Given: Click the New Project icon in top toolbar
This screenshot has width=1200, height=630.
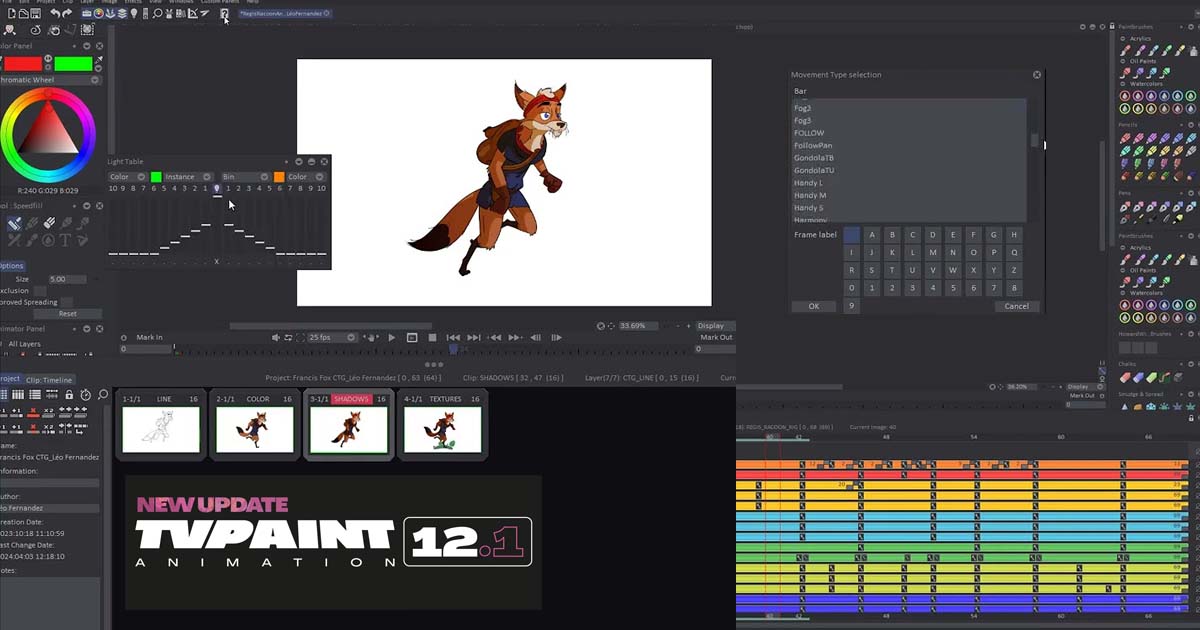Looking at the screenshot, I should (x=12, y=13).
